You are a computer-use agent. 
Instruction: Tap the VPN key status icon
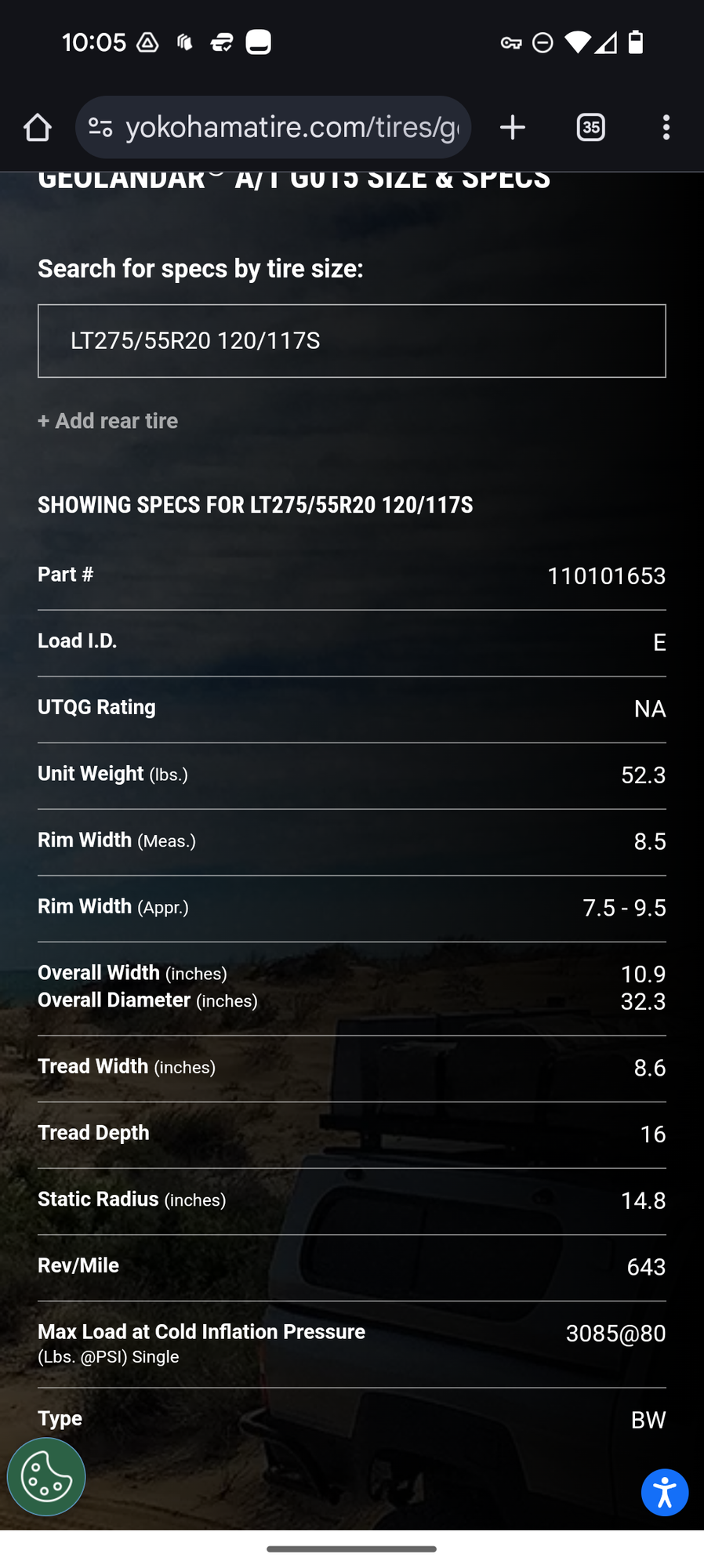pos(511,42)
